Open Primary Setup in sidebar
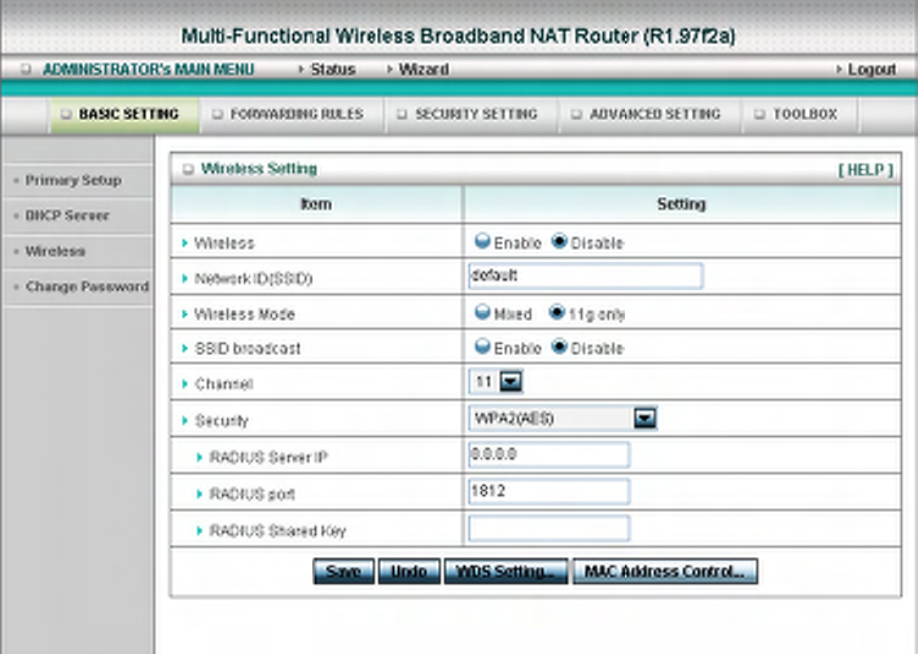The width and height of the screenshot is (918, 654). click(x=73, y=180)
